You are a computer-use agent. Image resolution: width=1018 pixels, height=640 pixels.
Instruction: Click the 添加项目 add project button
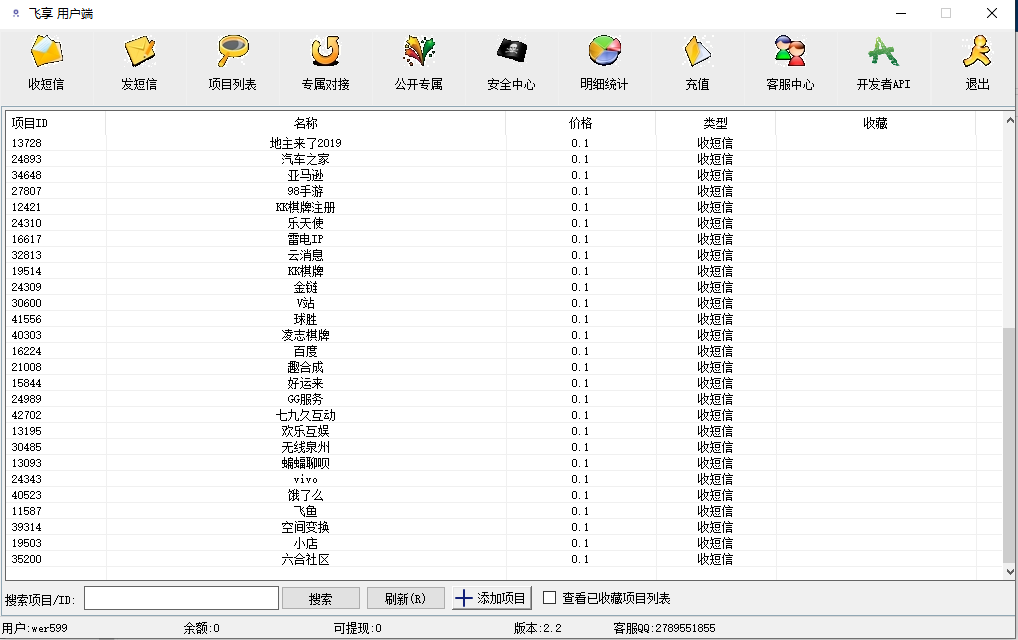[x=491, y=598]
